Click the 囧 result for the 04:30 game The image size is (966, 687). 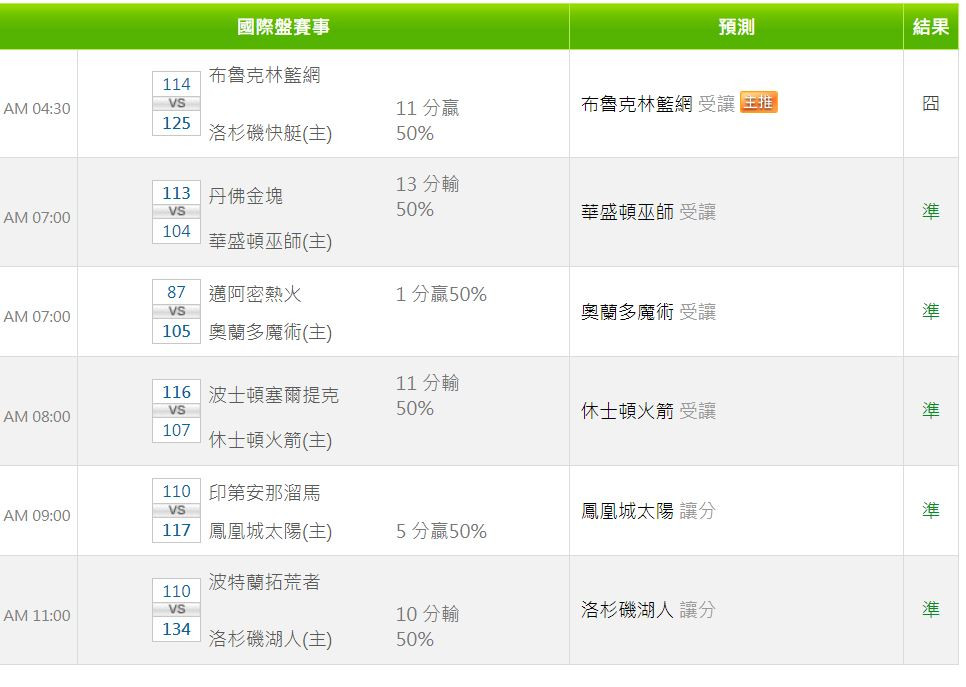tap(930, 103)
